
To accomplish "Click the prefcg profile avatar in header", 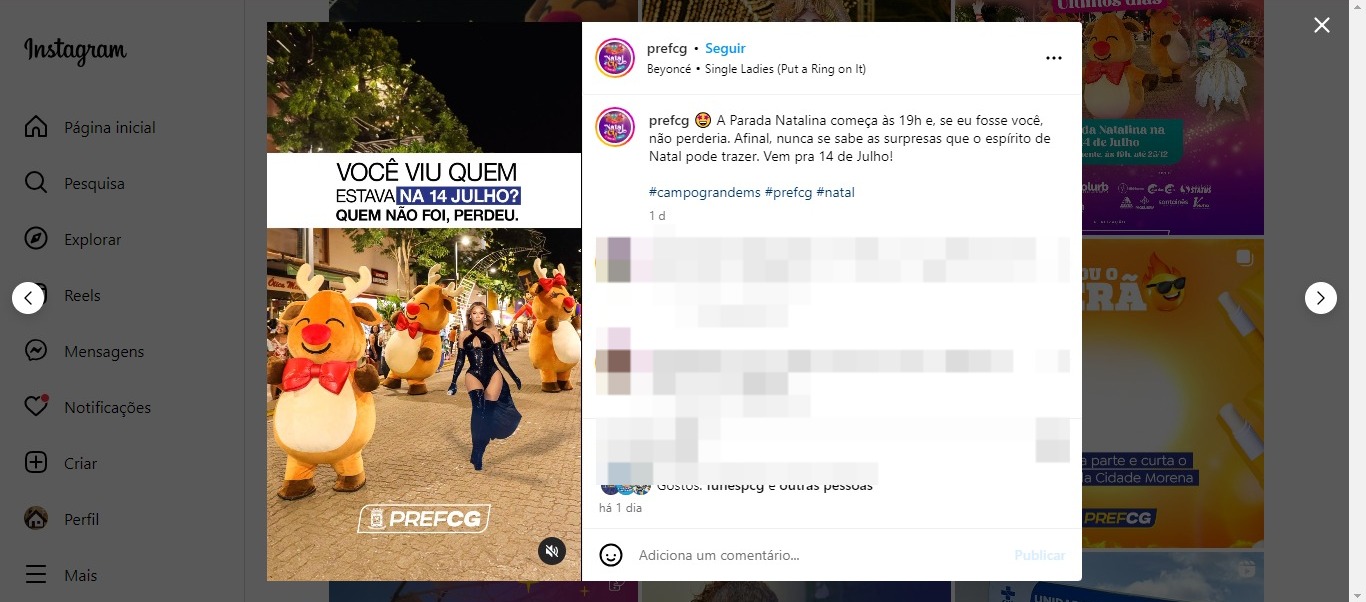I will click(x=615, y=58).
